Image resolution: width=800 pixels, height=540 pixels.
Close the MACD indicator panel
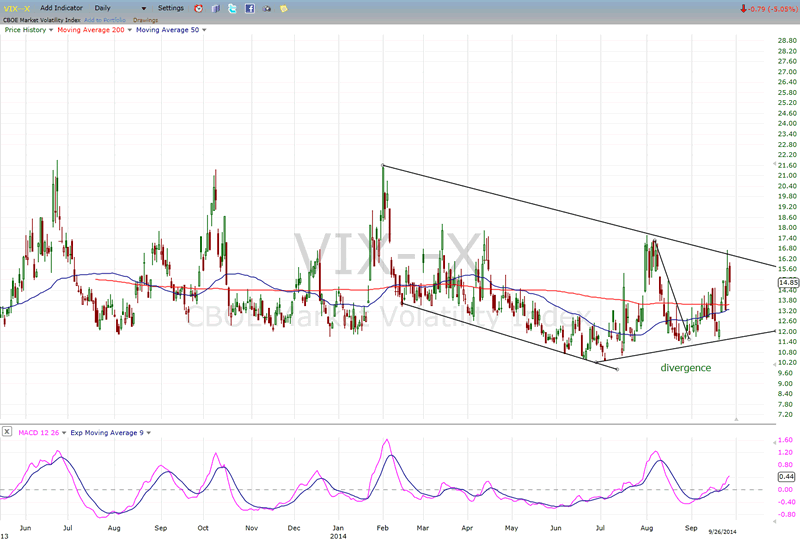(7, 432)
